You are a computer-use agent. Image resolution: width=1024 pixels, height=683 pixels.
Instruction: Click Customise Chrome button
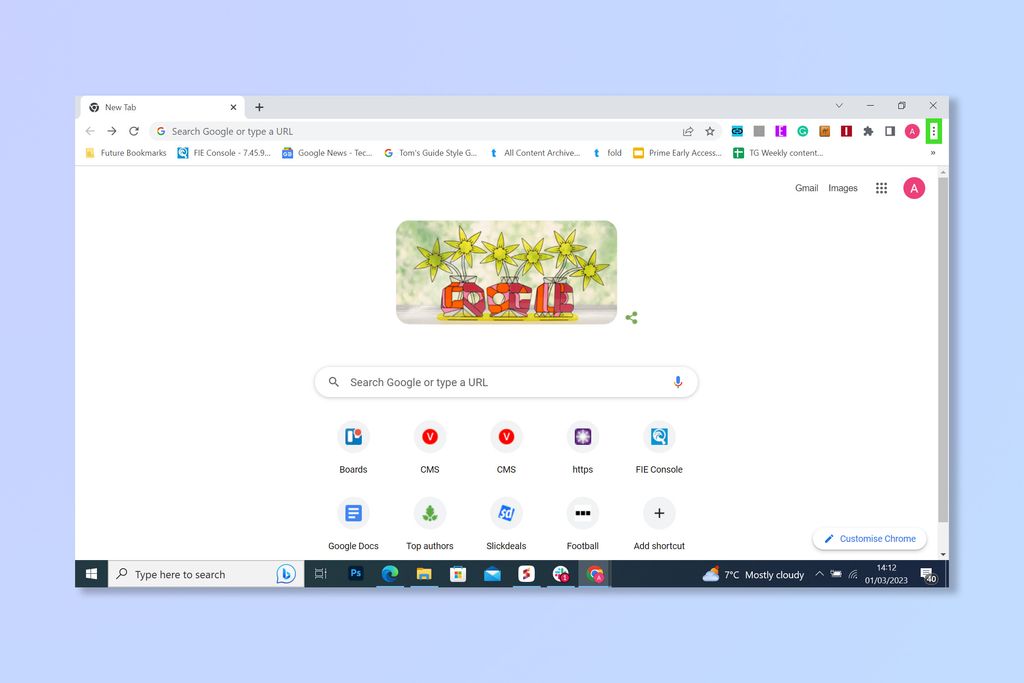870,539
